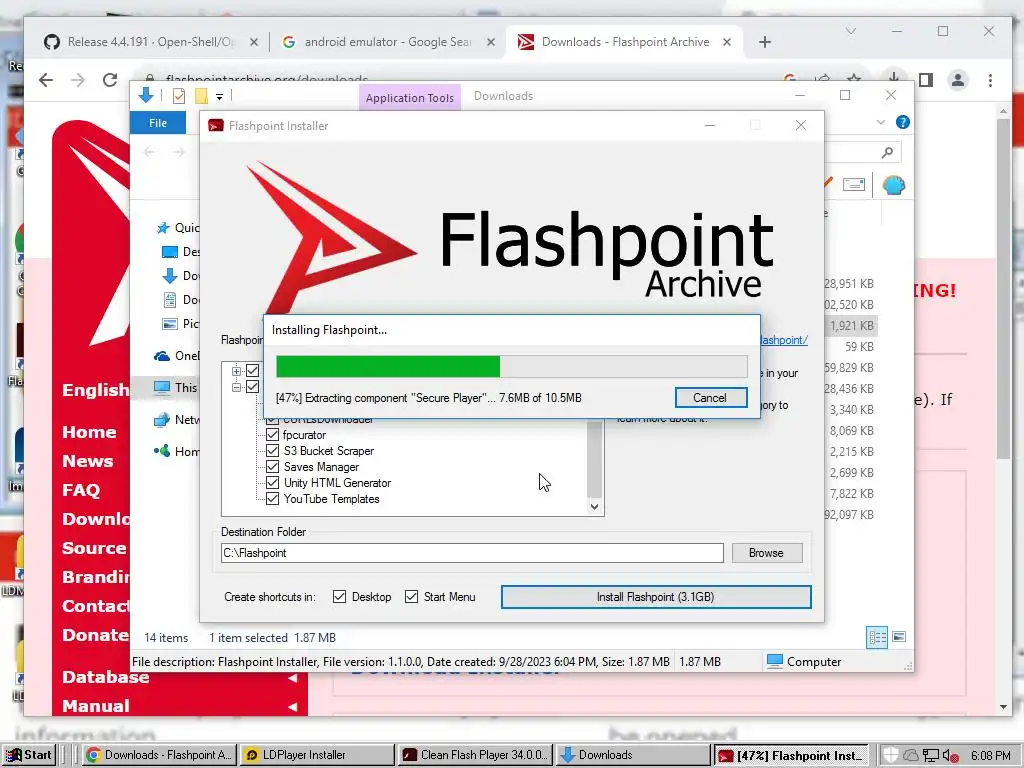Click the Classic Shell settings shell icon
This screenshot has width=1024, height=768.
893,185
